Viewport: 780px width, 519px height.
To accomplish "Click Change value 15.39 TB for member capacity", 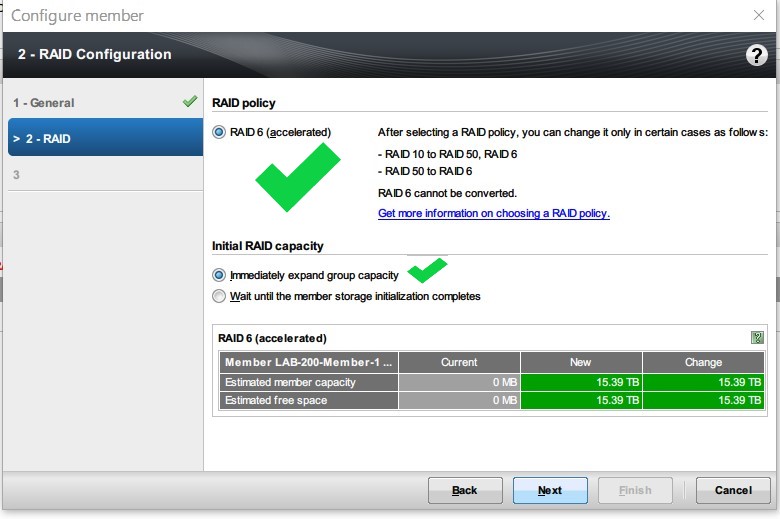I will pyautogui.click(x=703, y=382).
